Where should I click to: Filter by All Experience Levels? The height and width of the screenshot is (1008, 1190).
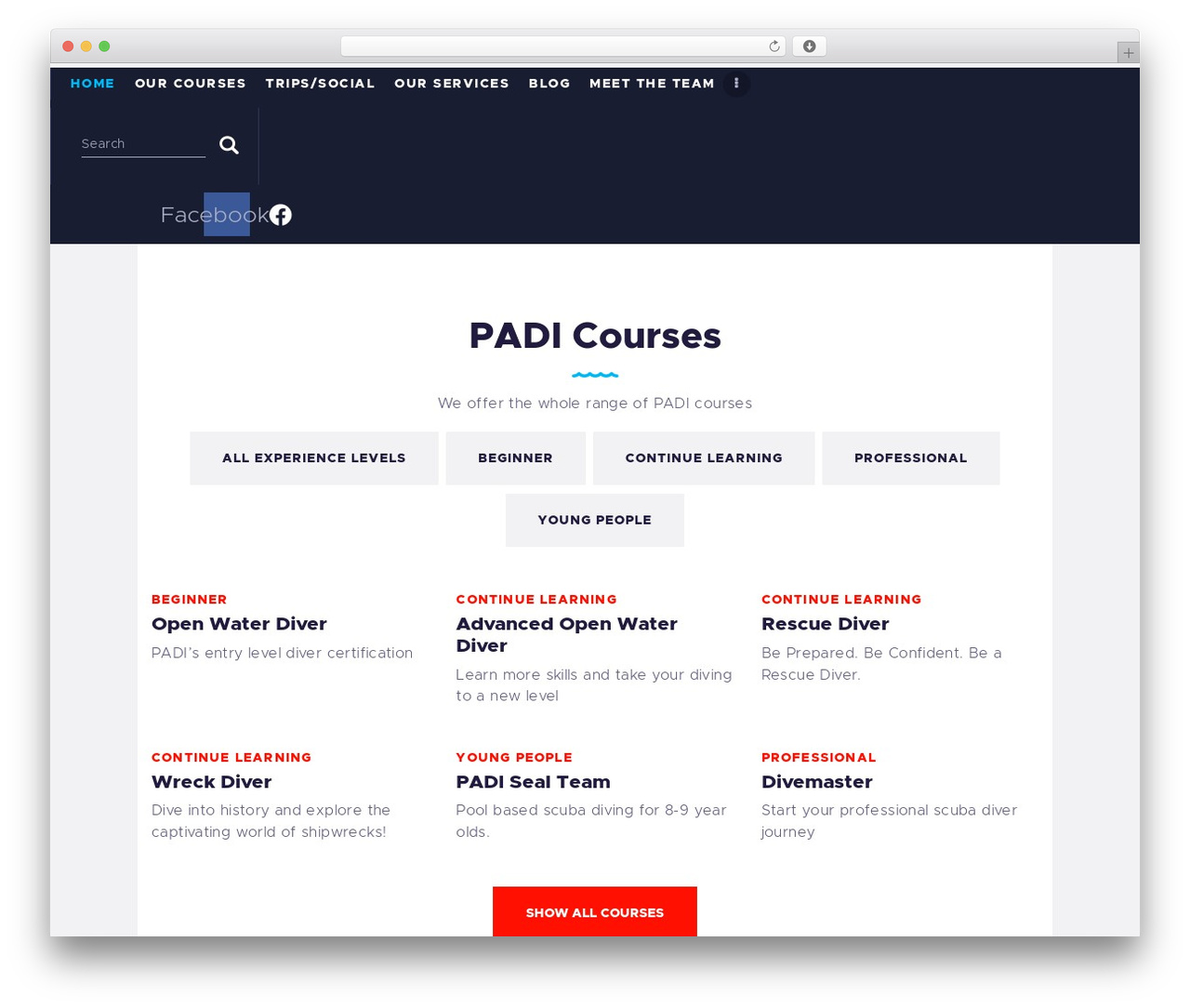pos(314,458)
